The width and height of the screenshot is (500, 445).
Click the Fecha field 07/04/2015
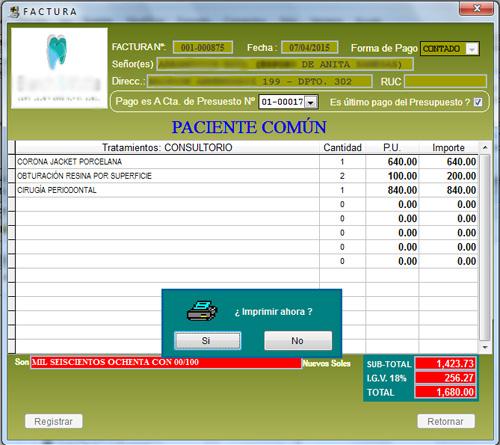coord(310,47)
